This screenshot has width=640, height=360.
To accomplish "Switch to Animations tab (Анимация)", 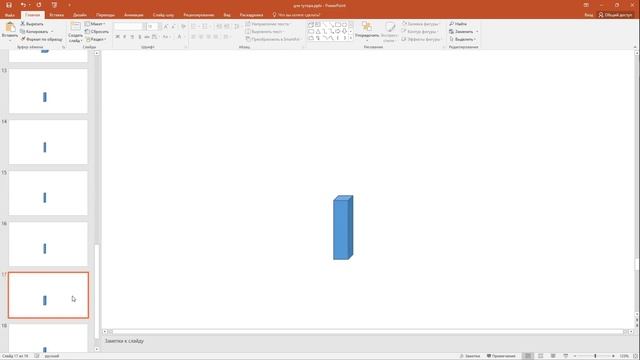I will 133,15.
